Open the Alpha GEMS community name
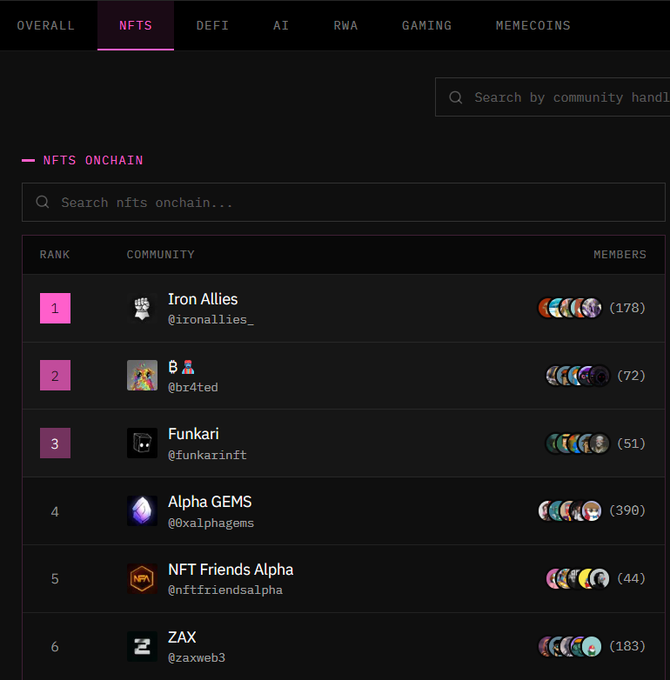 pyautogui.click(x=210, y=502)
